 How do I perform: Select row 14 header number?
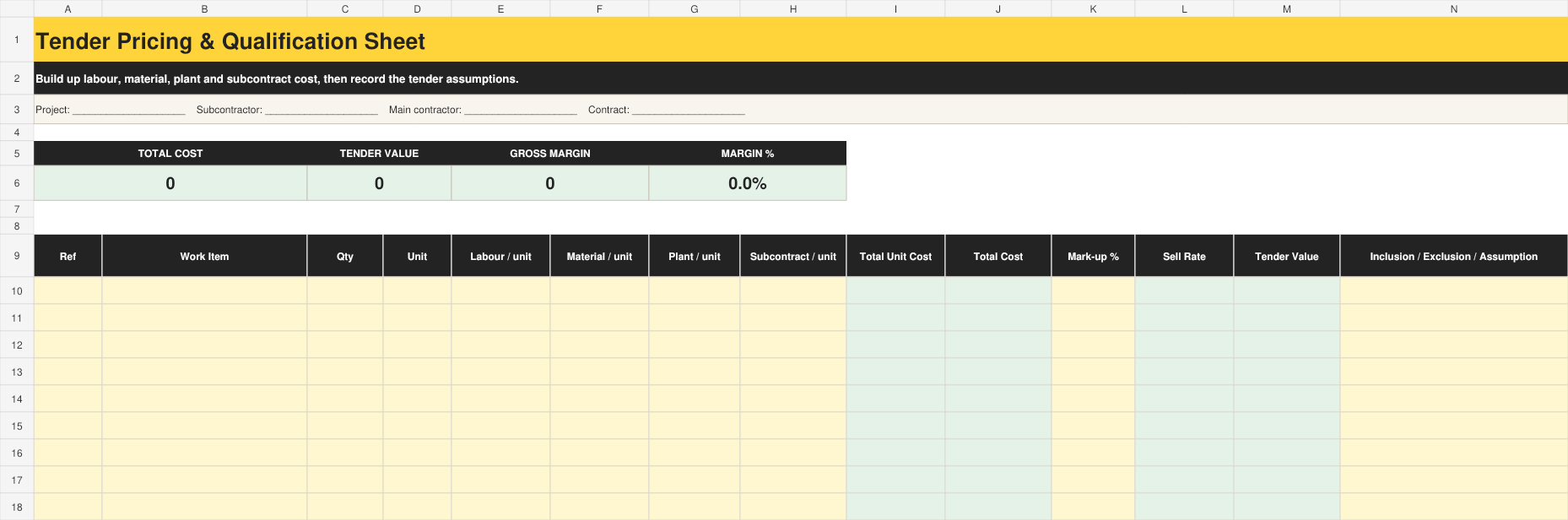[x=17, y=398]
